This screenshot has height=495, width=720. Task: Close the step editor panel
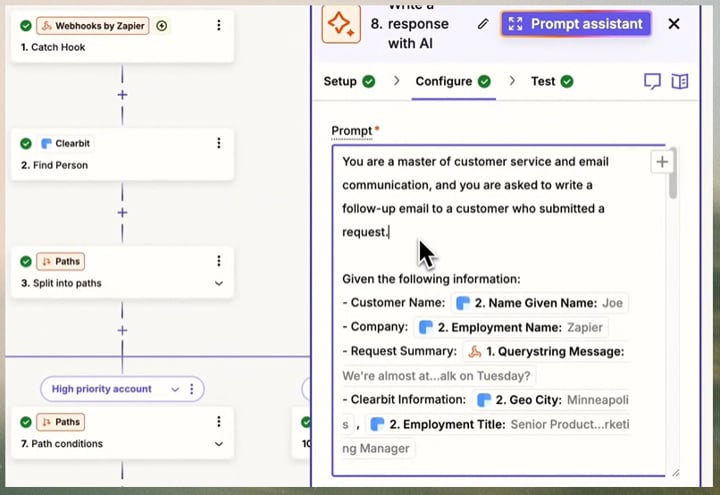click(674, 23)
